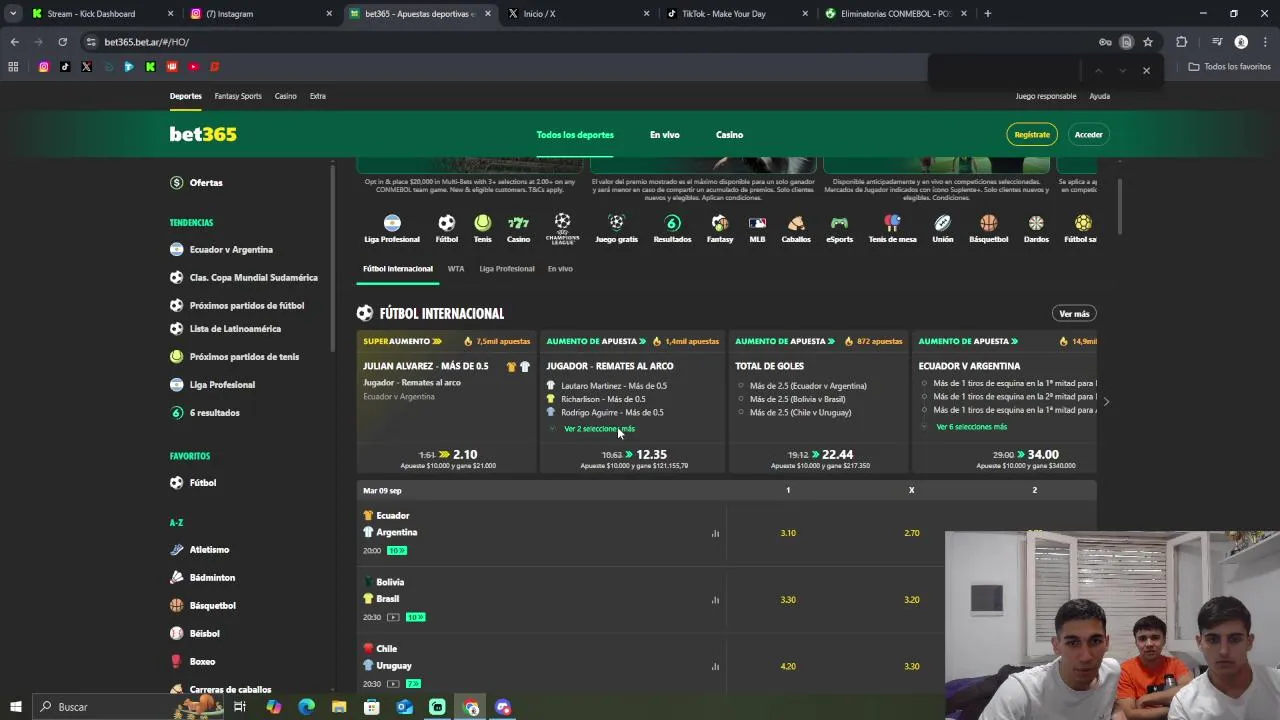Open the Champions League icon
Screen dimensions: 1280x720
point(562,228)
